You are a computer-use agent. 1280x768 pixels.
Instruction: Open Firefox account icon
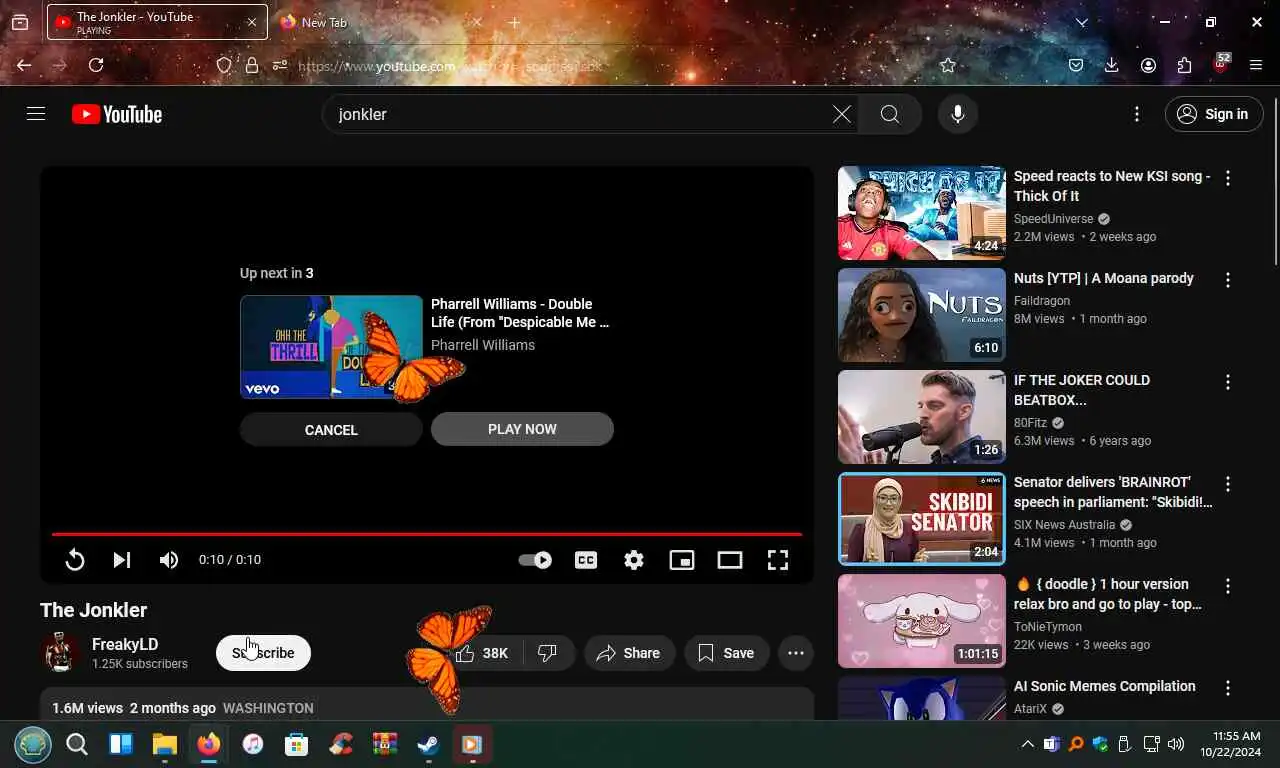pyautogui.click(x=1148, y=65)
